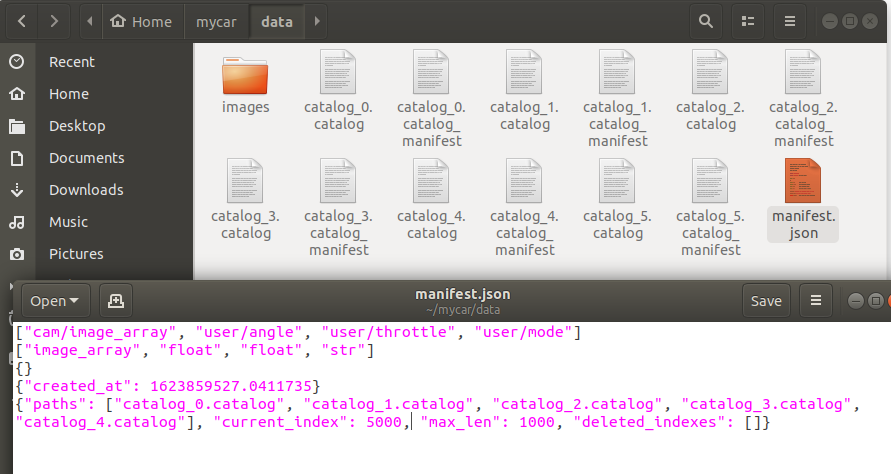Open the Recent sidebar location
This screenshot has height=474, width=891.
[72, 62]
